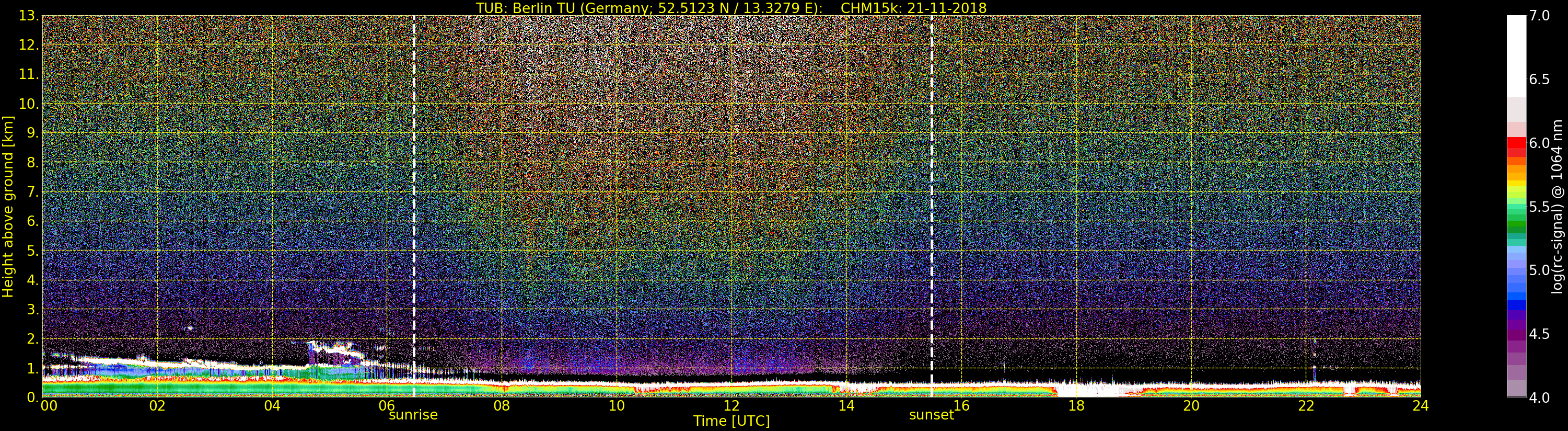1568x431 pixels.
Task: Click the white dashed sunset line
Action: (x=932, y=206)
